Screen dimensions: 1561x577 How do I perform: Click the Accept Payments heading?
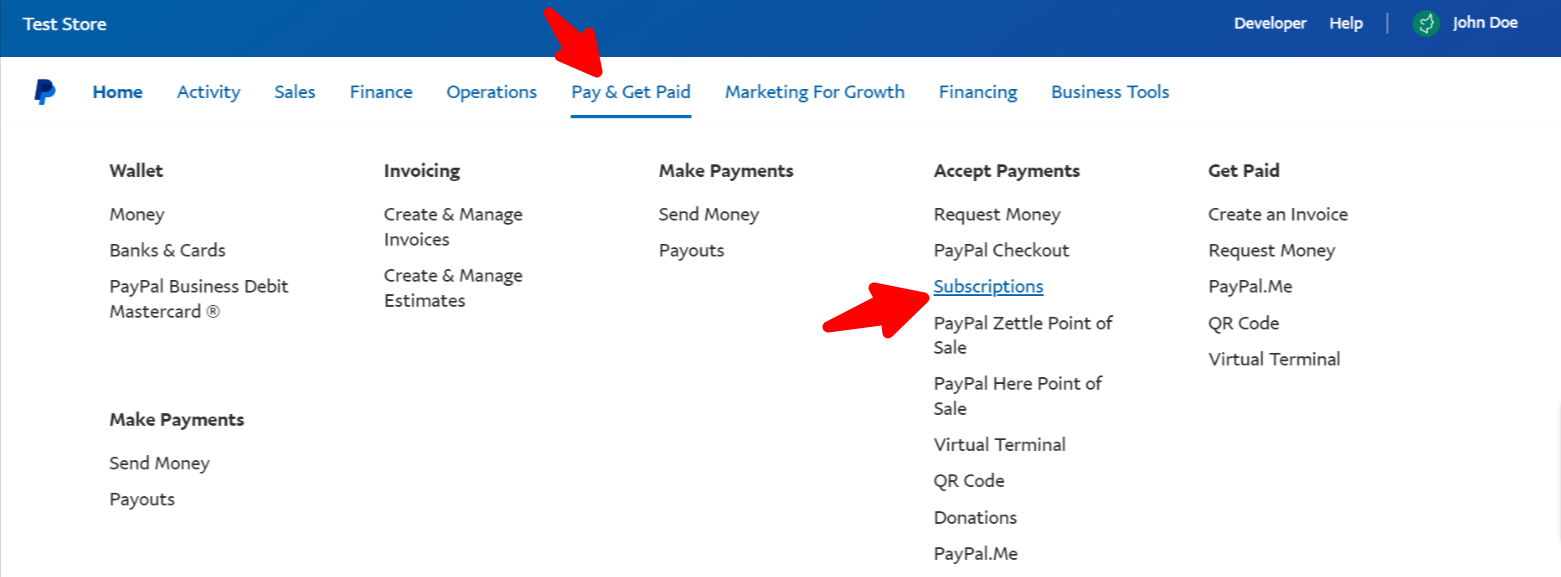coord(1007,171)
